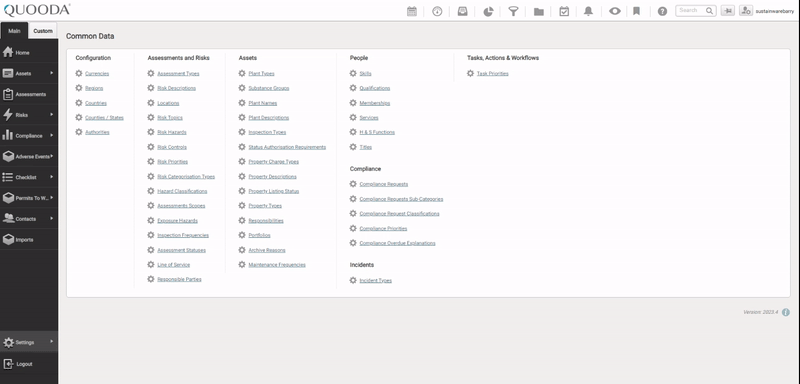The width and height of the screenshot is (800, 384).
Task: Open the pie chart reports icon
Action: [488, 11]
